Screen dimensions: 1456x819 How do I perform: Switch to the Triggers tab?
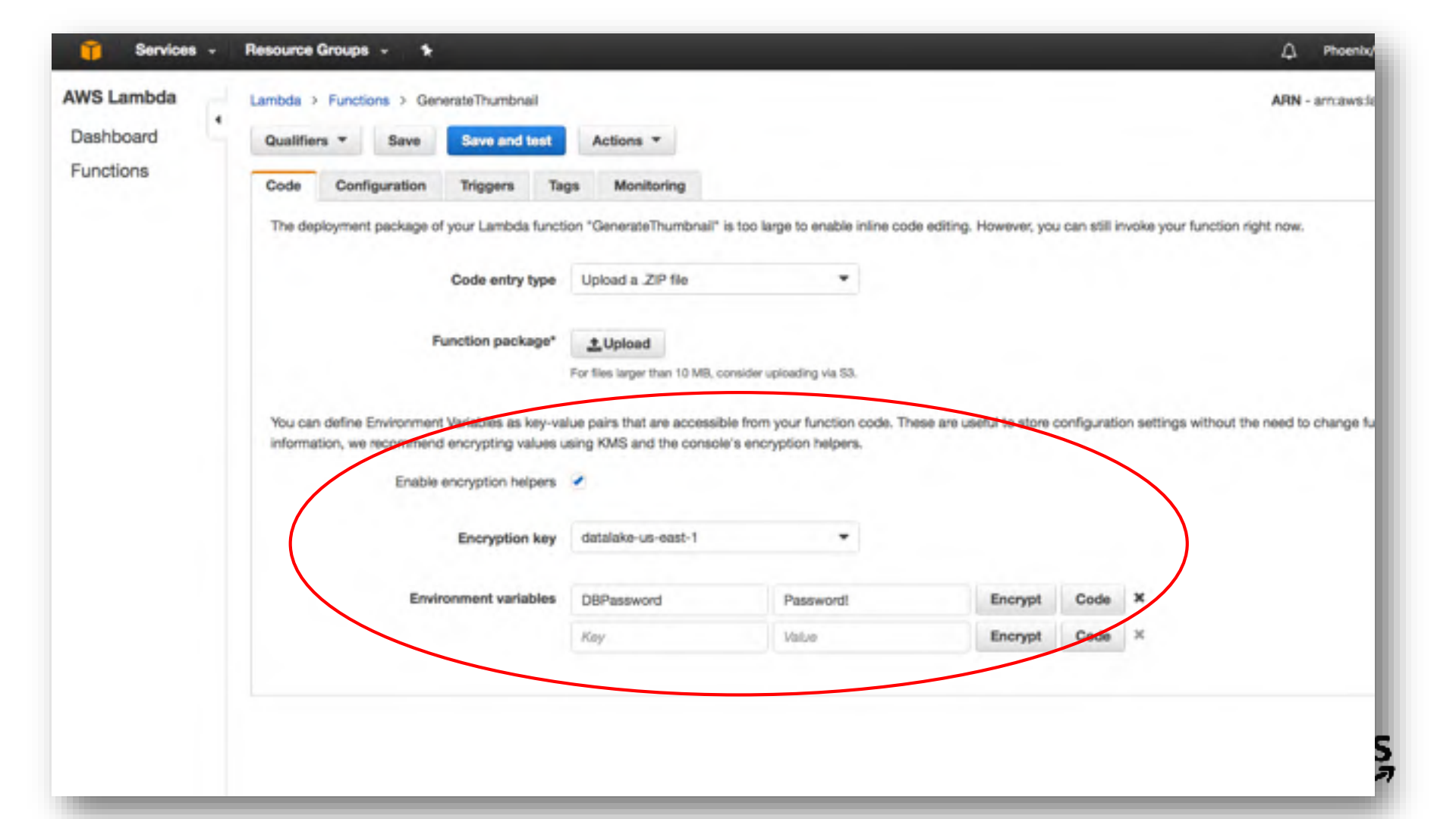point(486,186)
